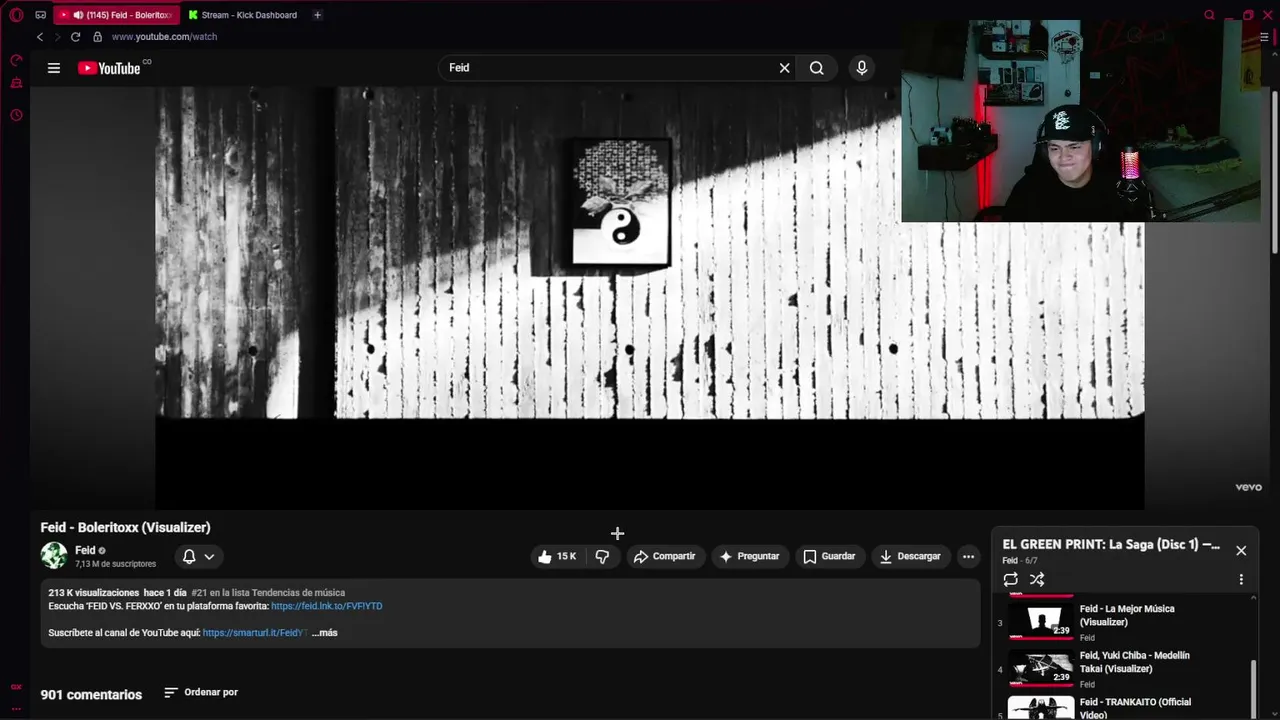This screenshot has width=1280, height=720.
Task: Play Medellín Takai Visualizer playlist thumbnail
Action: click(1041, 667)
